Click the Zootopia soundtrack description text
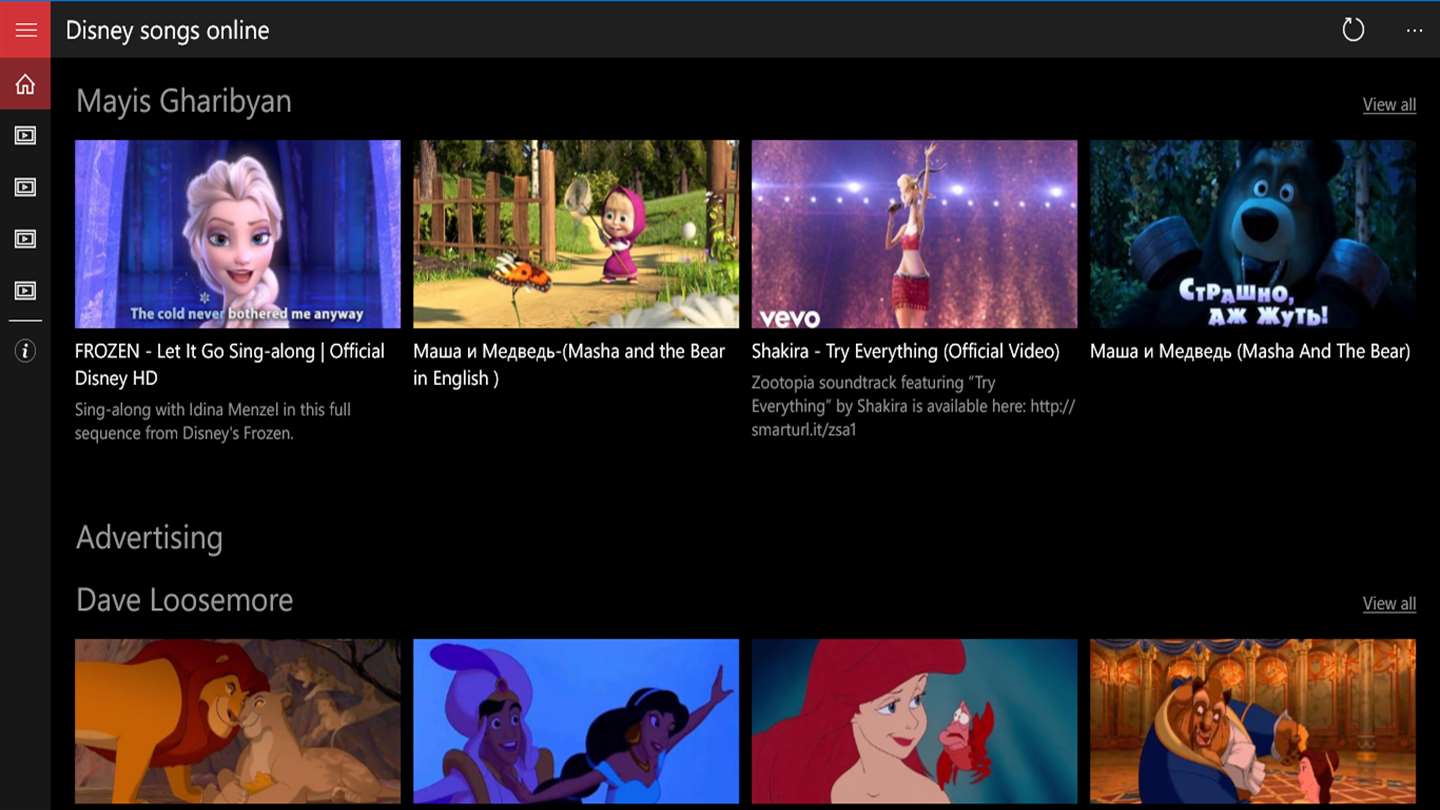Viewport: 1440px width, 810px height. pos(913,406)
